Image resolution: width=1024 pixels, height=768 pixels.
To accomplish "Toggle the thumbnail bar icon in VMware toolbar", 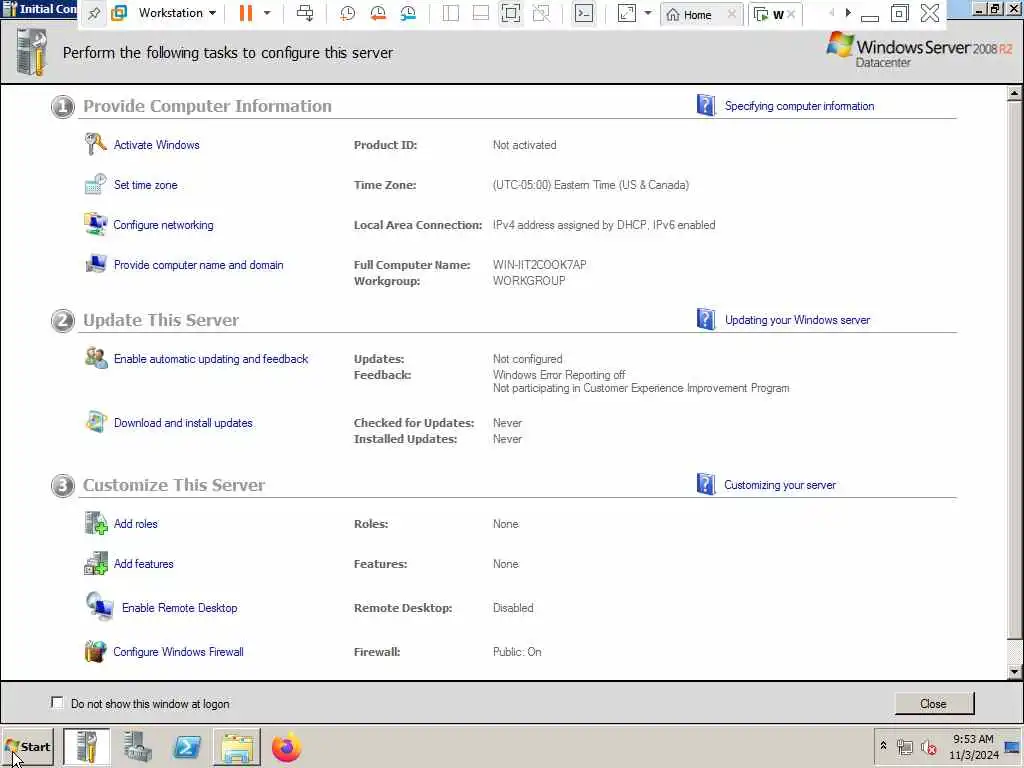I will click(x=481, y=13).
